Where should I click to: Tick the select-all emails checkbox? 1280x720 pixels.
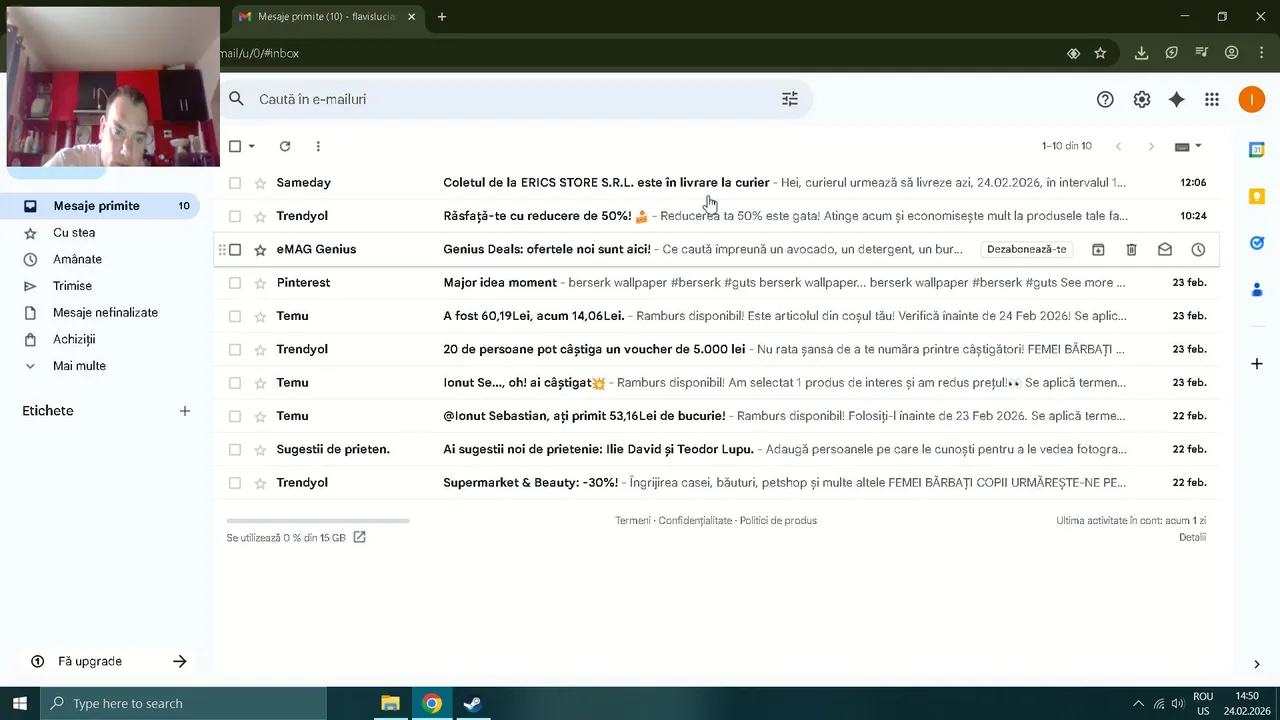[235, 146]
